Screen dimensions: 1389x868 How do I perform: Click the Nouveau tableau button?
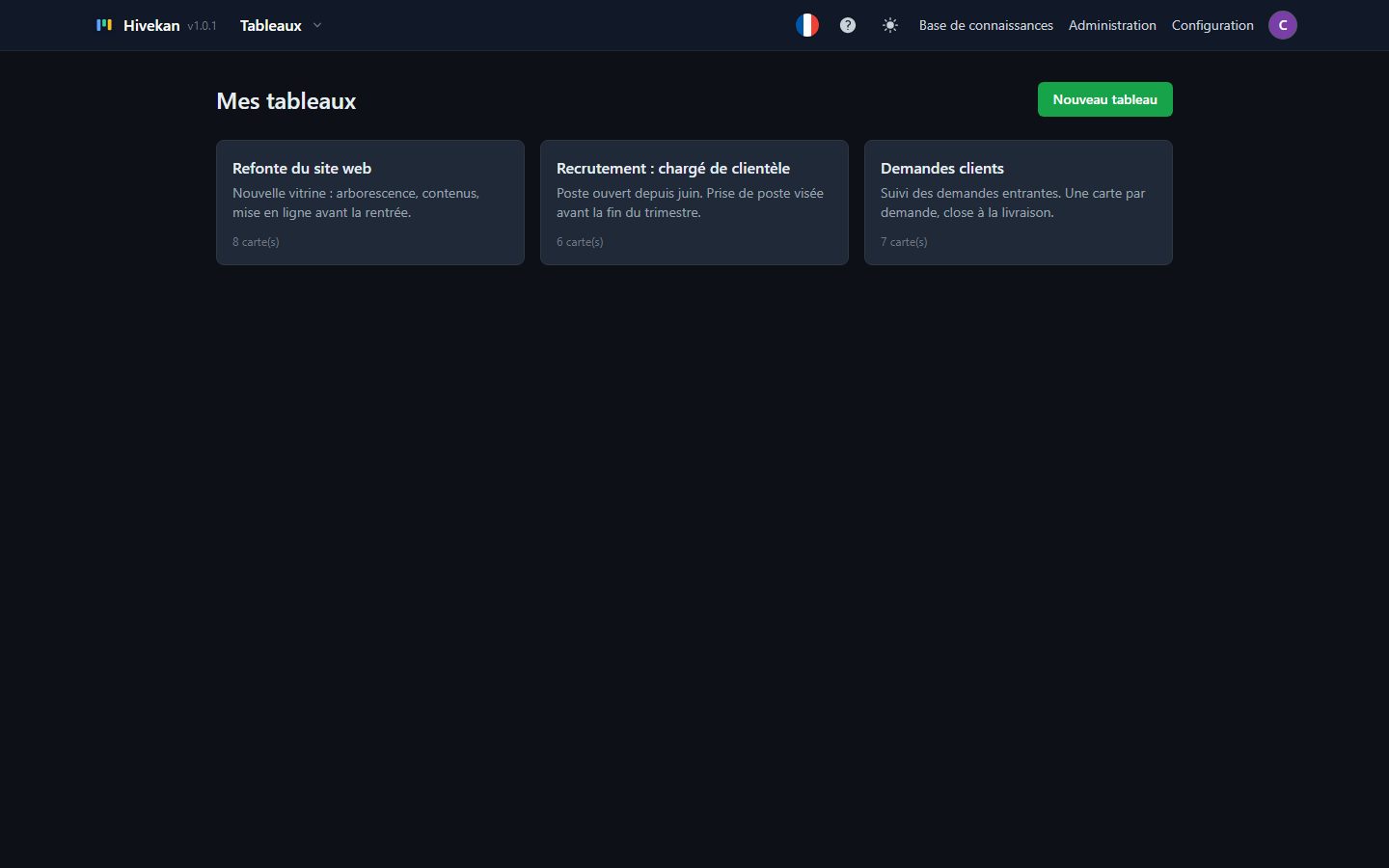click(1105, 99)
